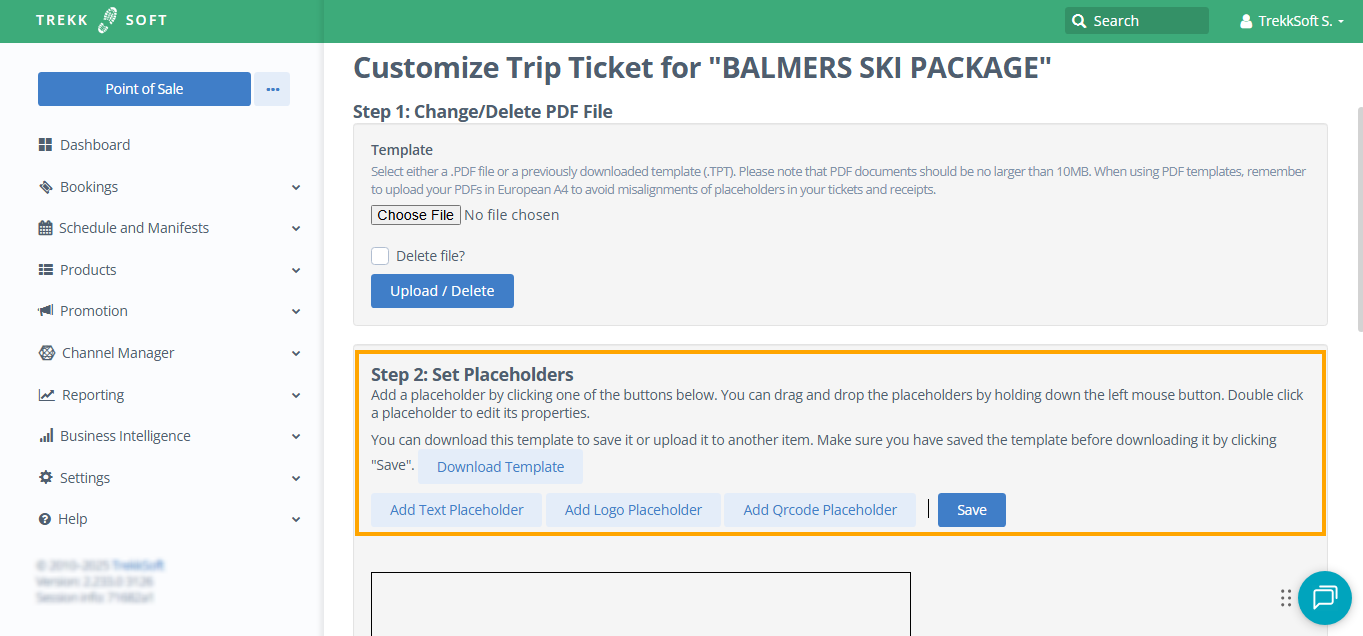This screenshot has width=1363, height=636.
Task: Click the Settings gear icon
Action: 45,478
